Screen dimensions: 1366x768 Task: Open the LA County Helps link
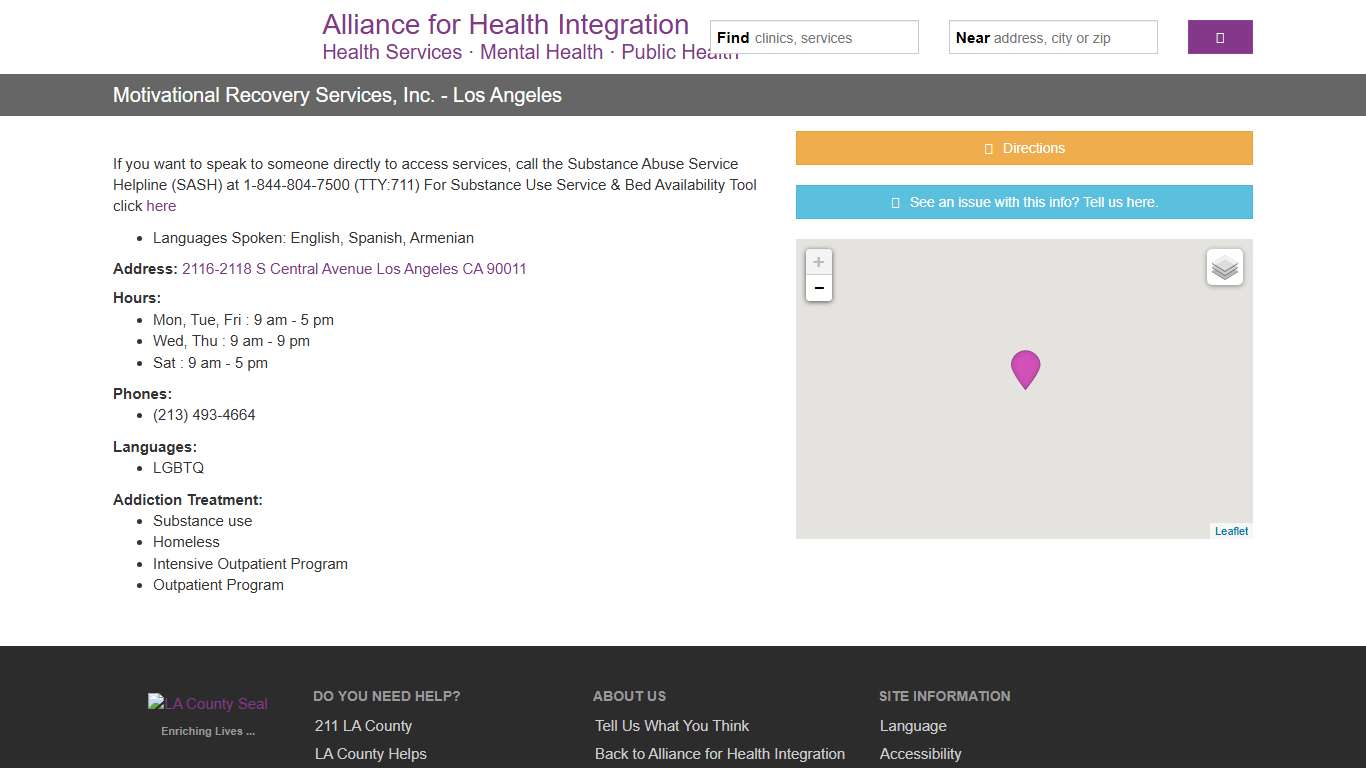[x=370, y=754]
